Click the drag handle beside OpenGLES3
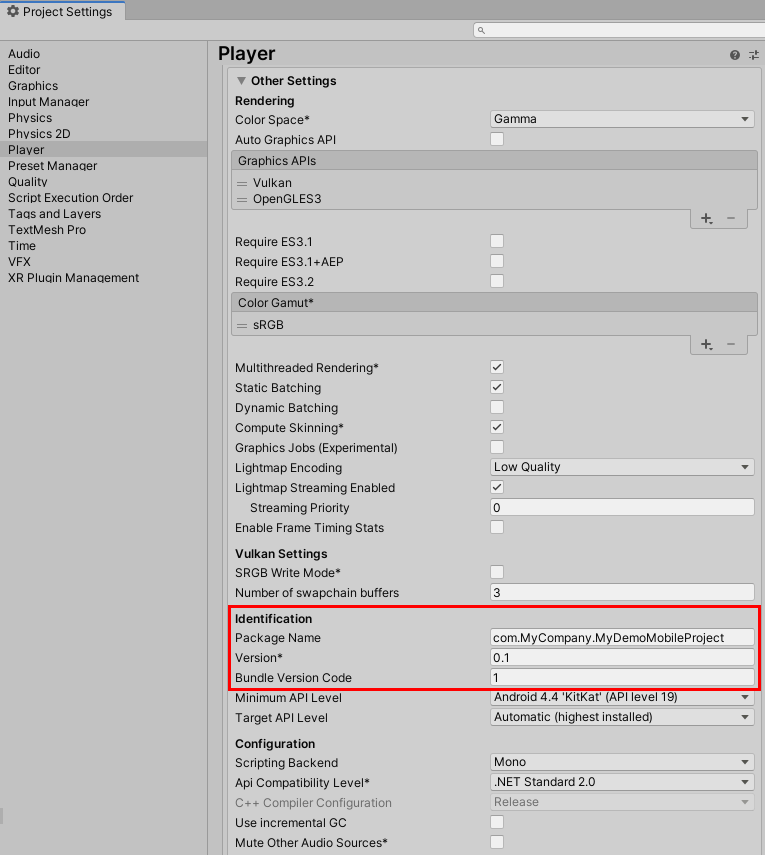765x855 pixels. [x=242, y=200]
